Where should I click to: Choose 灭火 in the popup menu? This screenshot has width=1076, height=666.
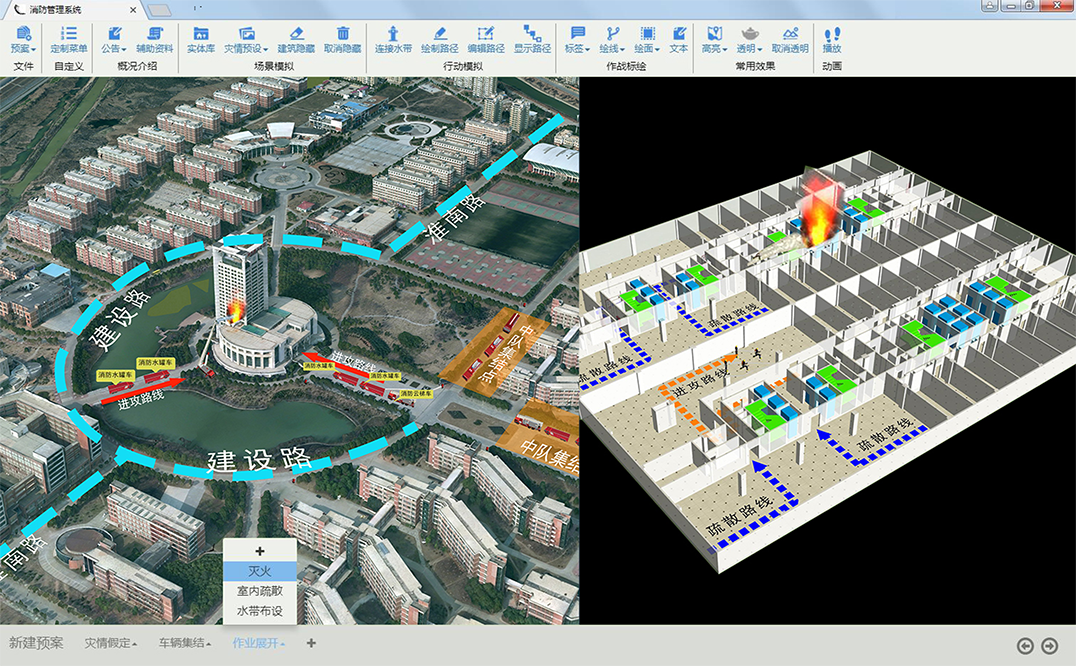coord(260,570)
